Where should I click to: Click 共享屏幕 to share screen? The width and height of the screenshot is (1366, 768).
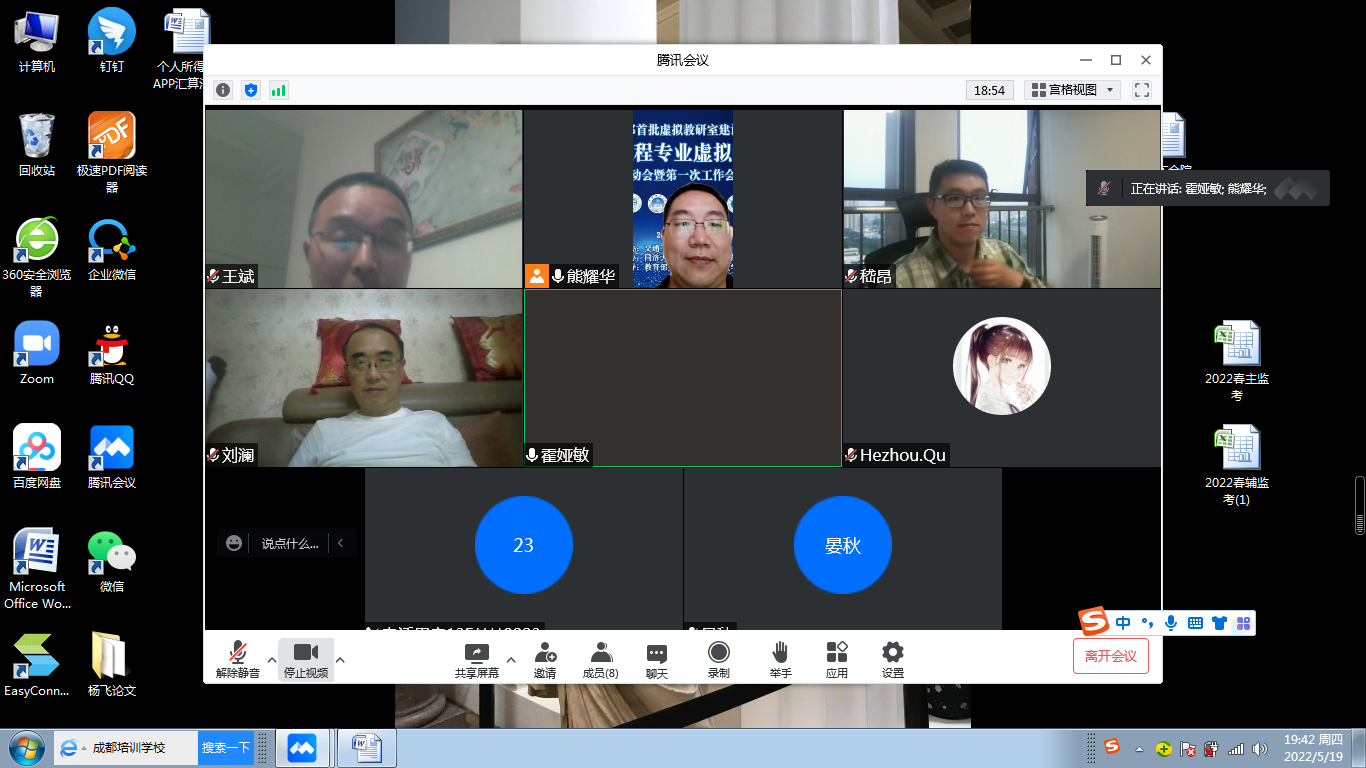[x=477, y=660]
